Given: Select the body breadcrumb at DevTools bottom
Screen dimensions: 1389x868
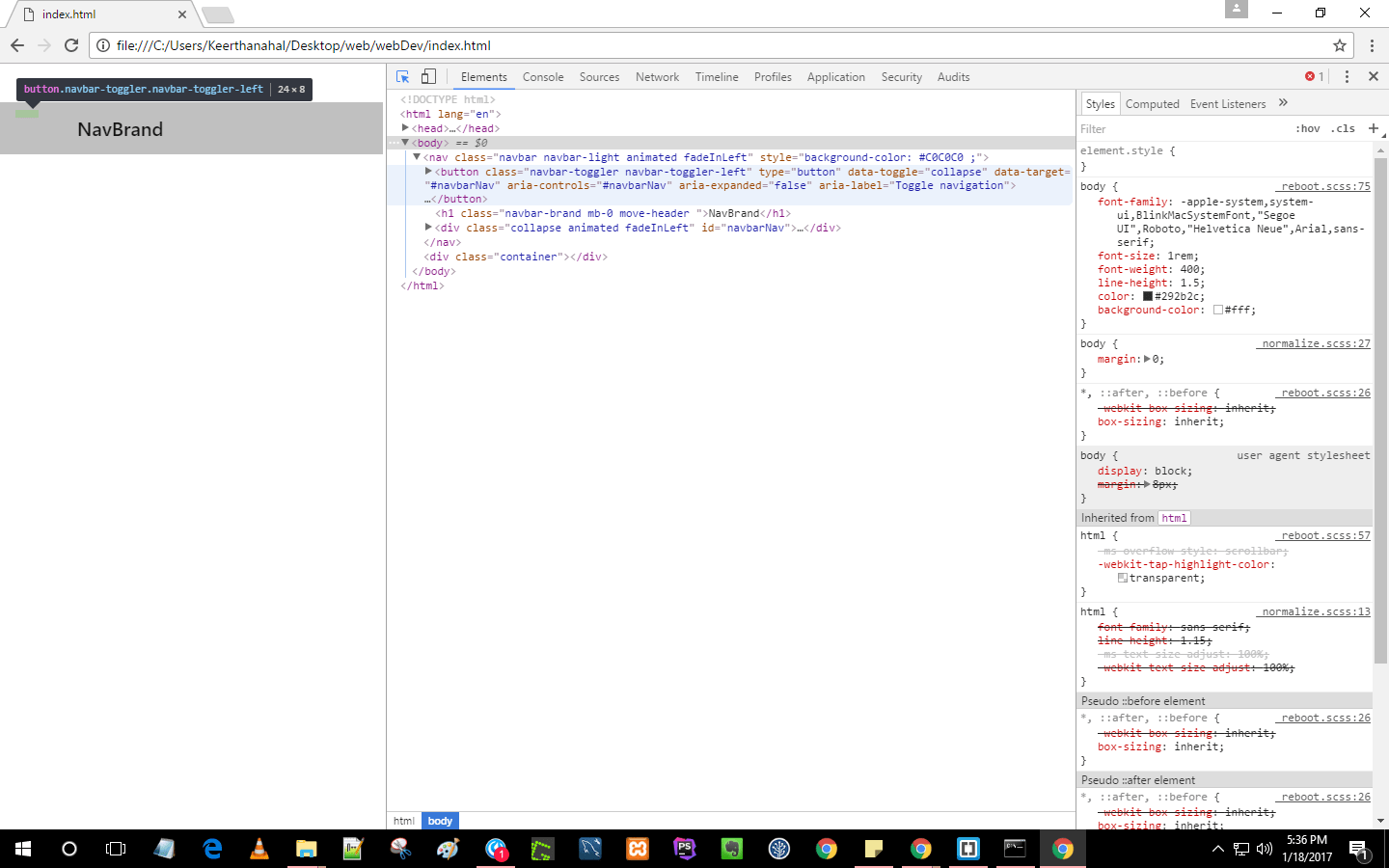Looking at the screenshot, I should click(439, 821).
